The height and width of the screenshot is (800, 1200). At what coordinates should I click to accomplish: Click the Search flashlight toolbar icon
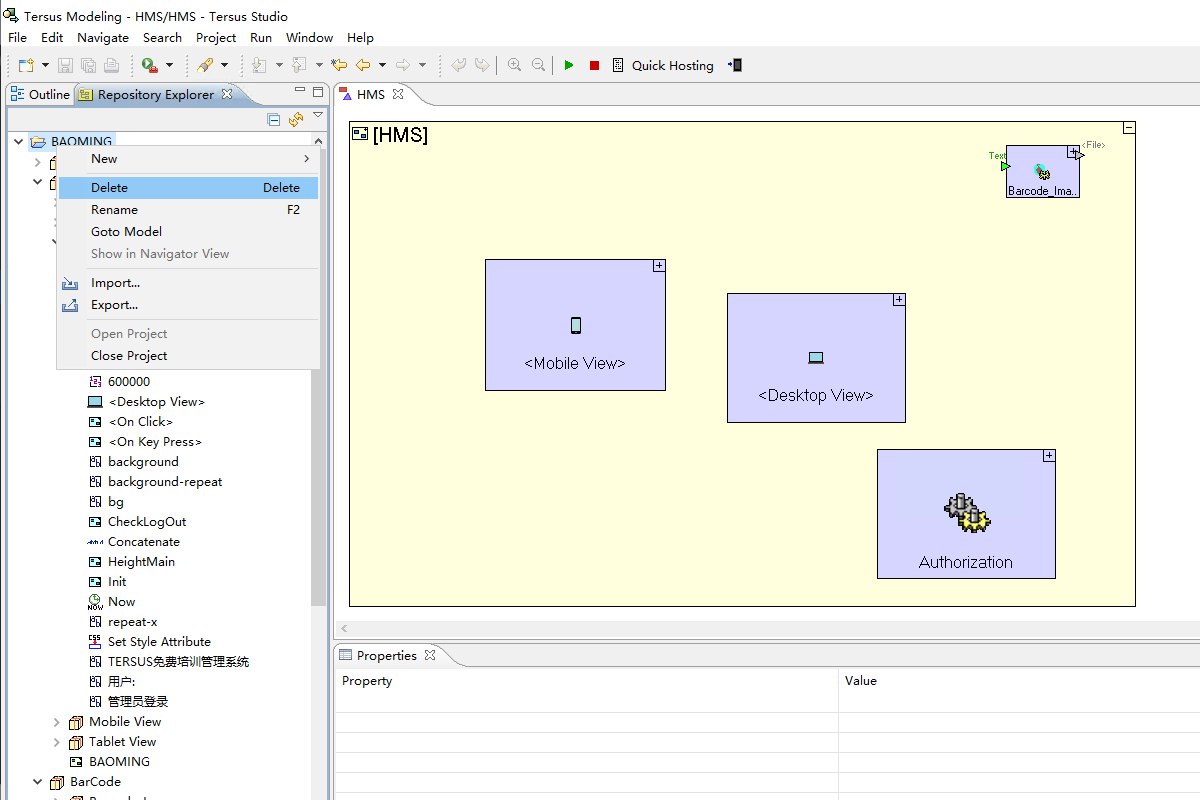click(x=205, y=65)
